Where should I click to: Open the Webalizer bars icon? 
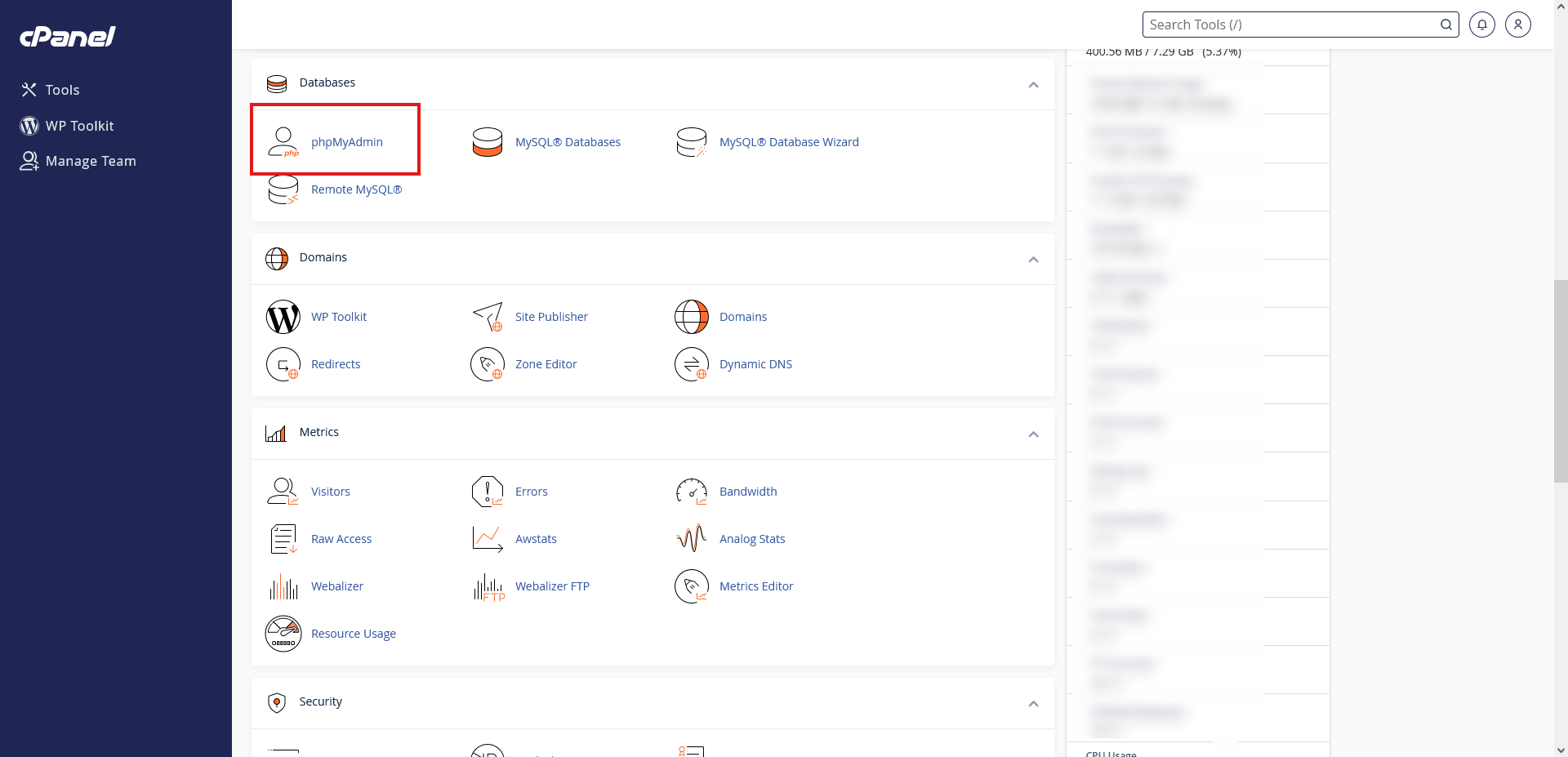283,586
